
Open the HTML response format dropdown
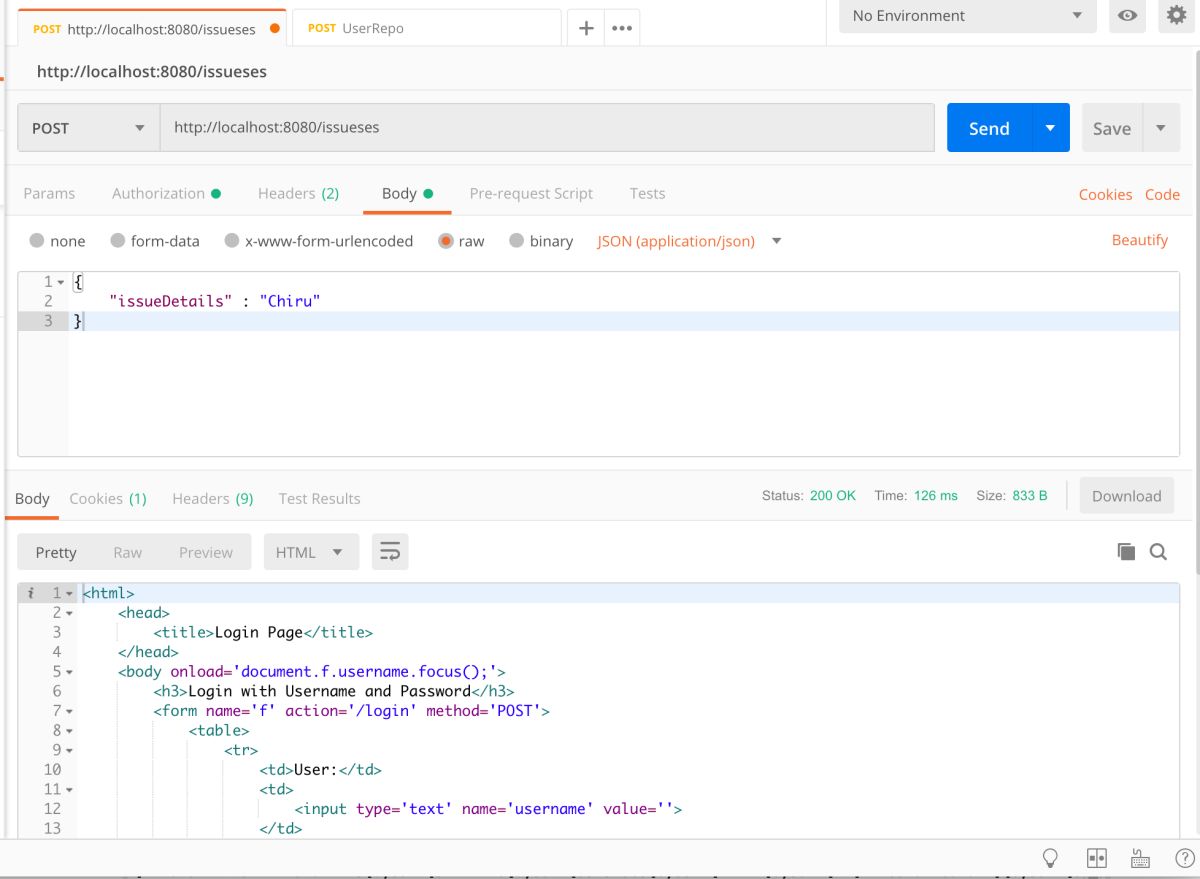tap(311, 552)
